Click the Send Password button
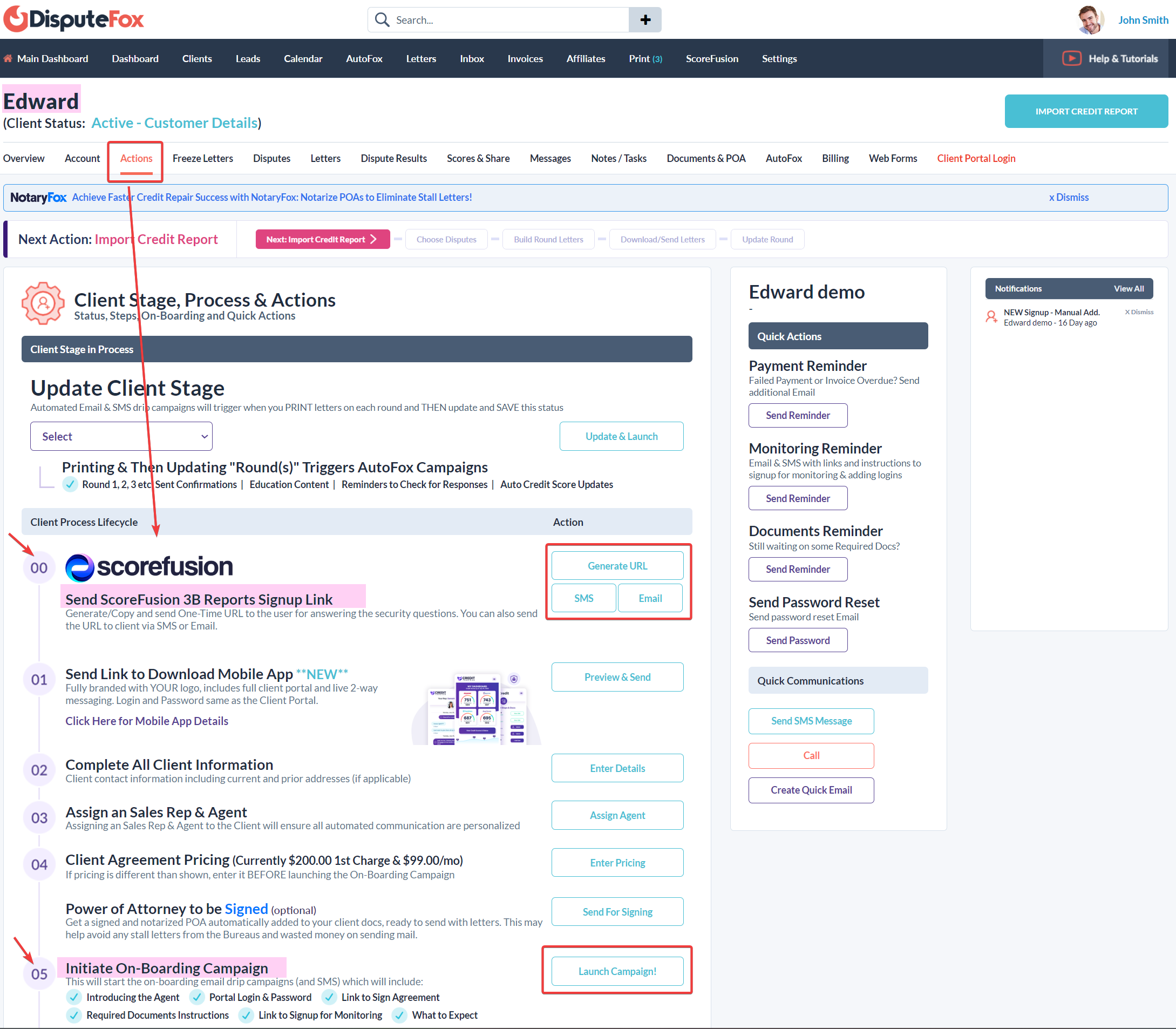1176x1029 pixels. 798,640
